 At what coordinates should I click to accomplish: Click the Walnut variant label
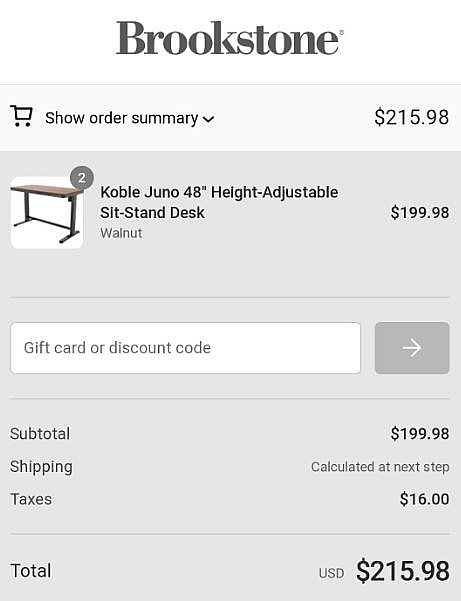pyautogui.click(x=121, y=233)
